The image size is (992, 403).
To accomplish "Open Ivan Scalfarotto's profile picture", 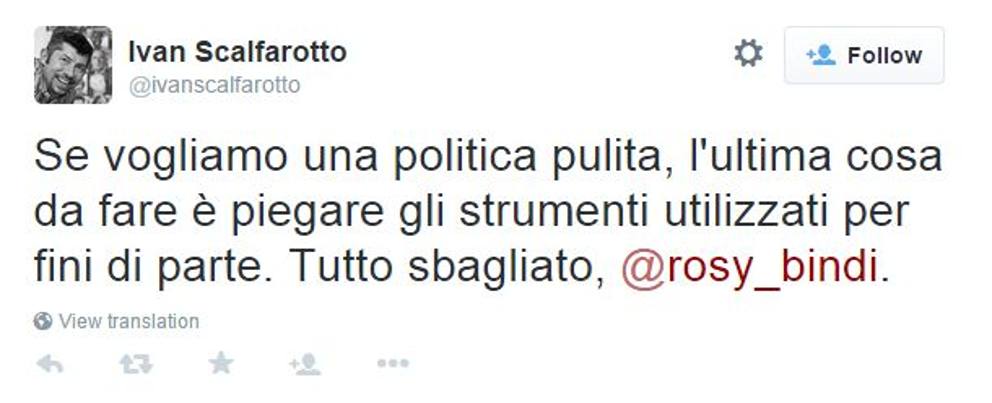I will 73,65.
